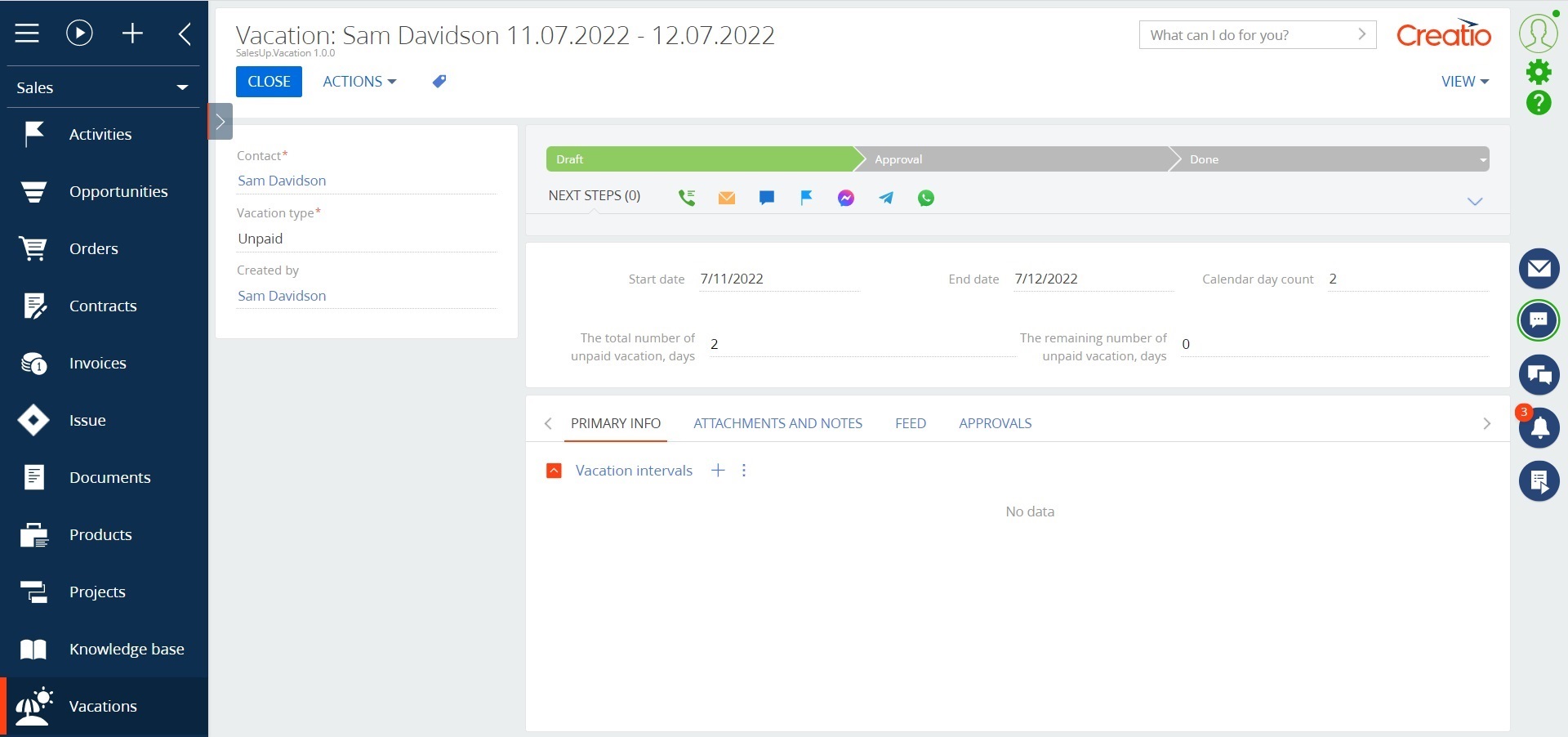This screenshot has height=737, width=1568.
Task: Click total unpaid vacation days field
Action: coord(862,344)
